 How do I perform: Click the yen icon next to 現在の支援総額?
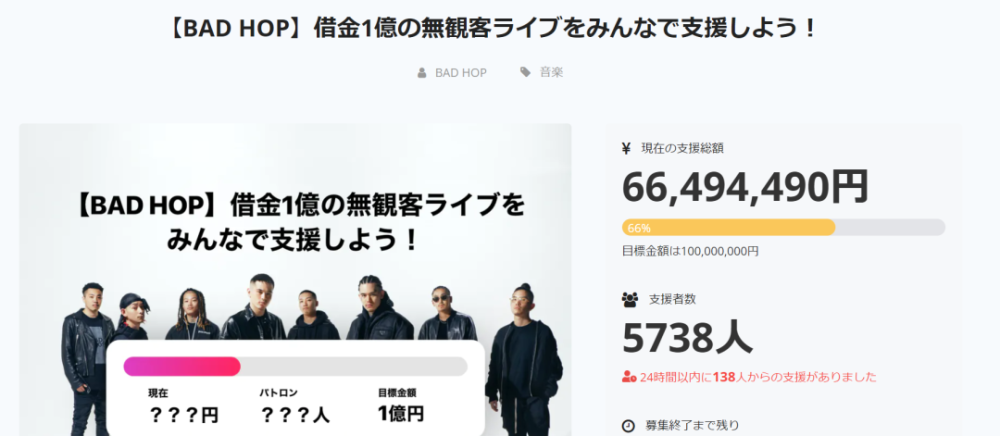pos(626,149)
